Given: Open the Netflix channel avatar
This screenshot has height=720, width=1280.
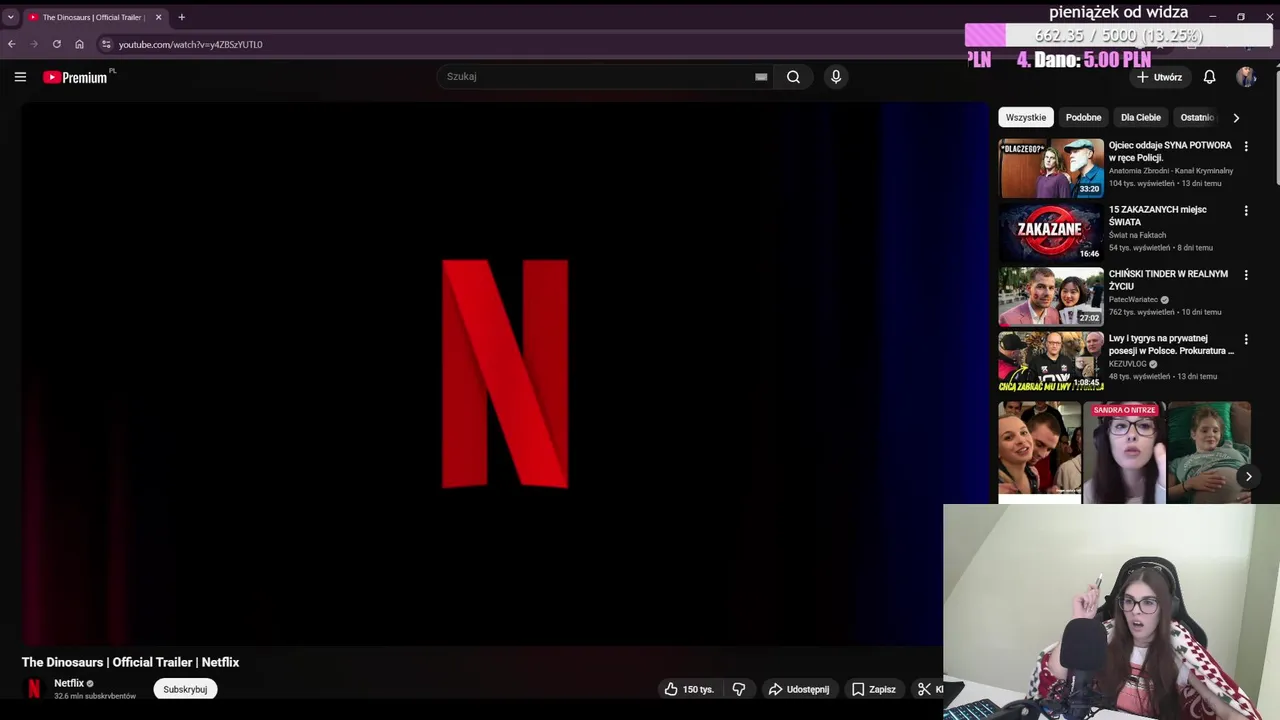Looking at the screenshot, I should pyautogui.click(x=34, y=689).
